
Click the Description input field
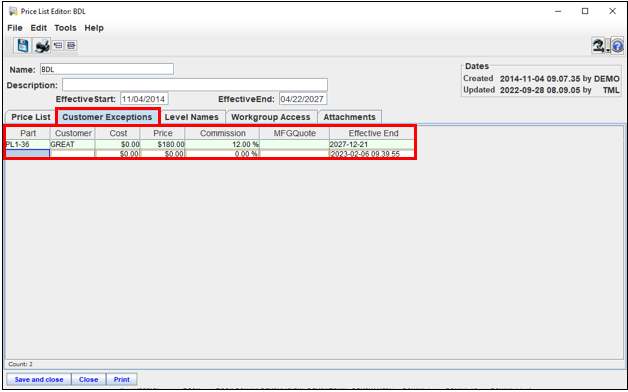point(195,85)
